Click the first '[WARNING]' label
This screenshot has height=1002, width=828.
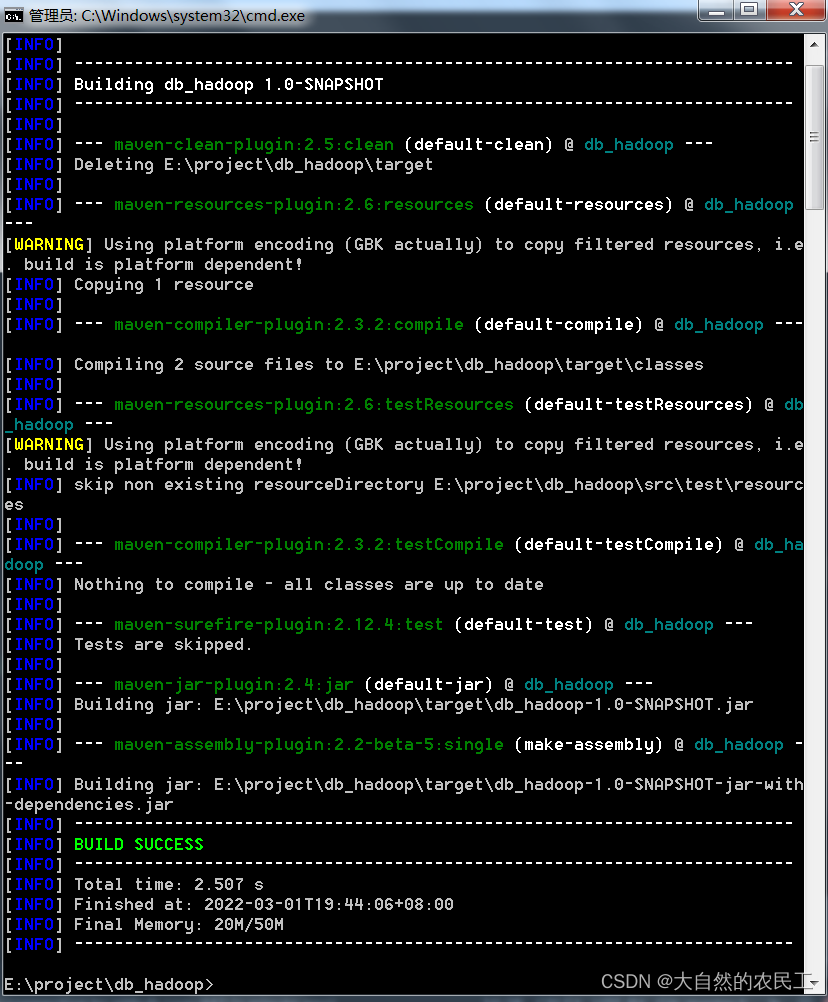[x=49, y=245]
